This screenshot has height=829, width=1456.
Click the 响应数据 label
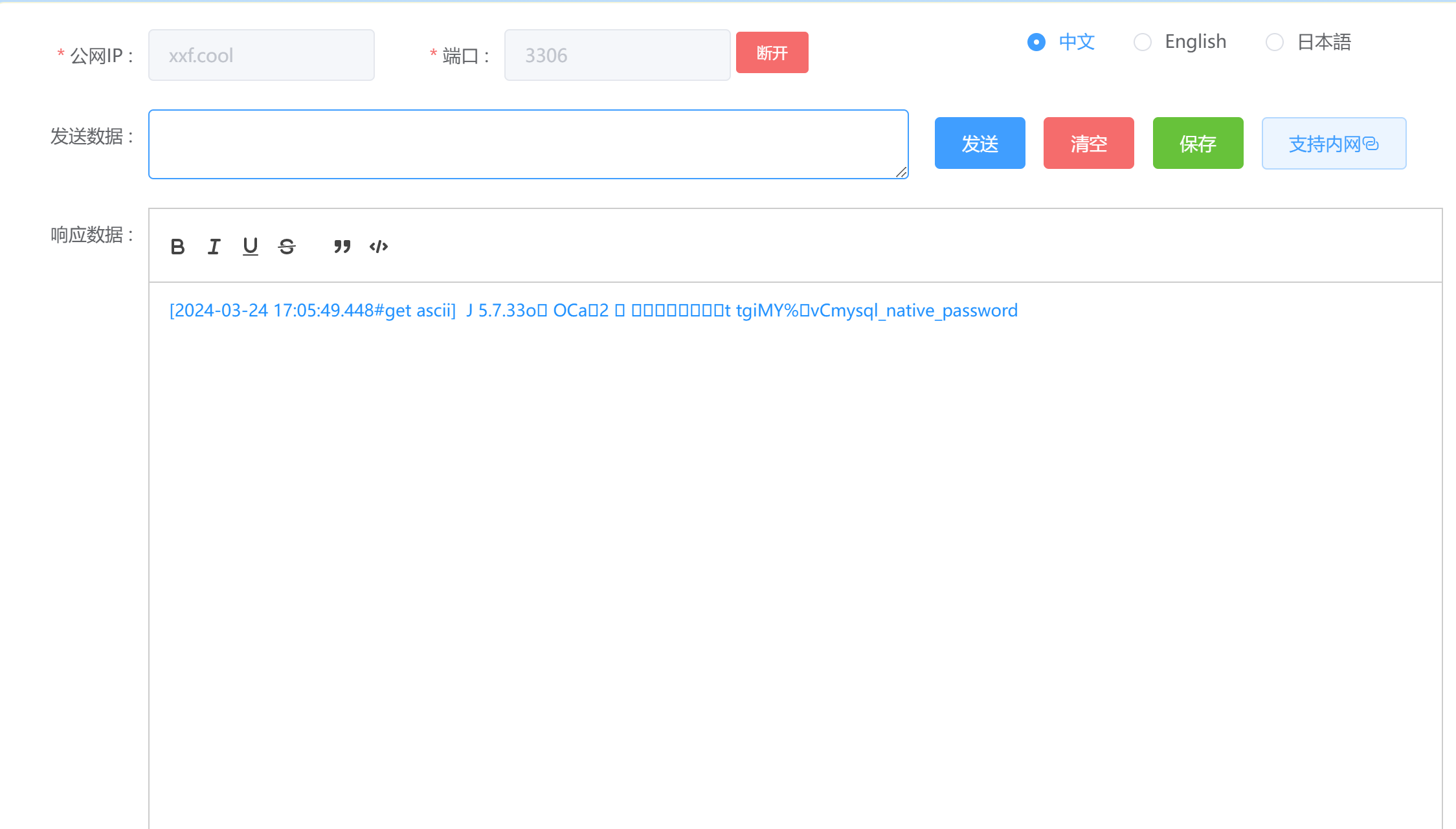(x=92, y=235)
